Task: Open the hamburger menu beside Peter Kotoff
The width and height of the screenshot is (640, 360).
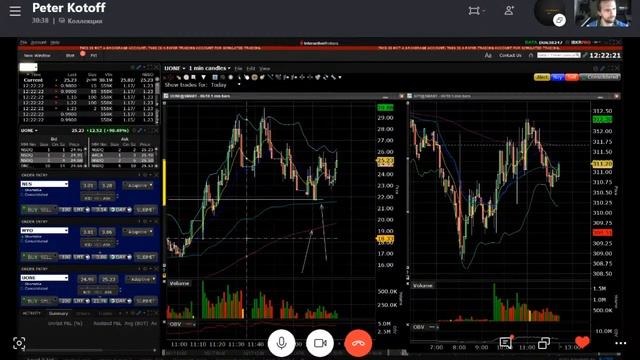Action: tap(15, 11)
